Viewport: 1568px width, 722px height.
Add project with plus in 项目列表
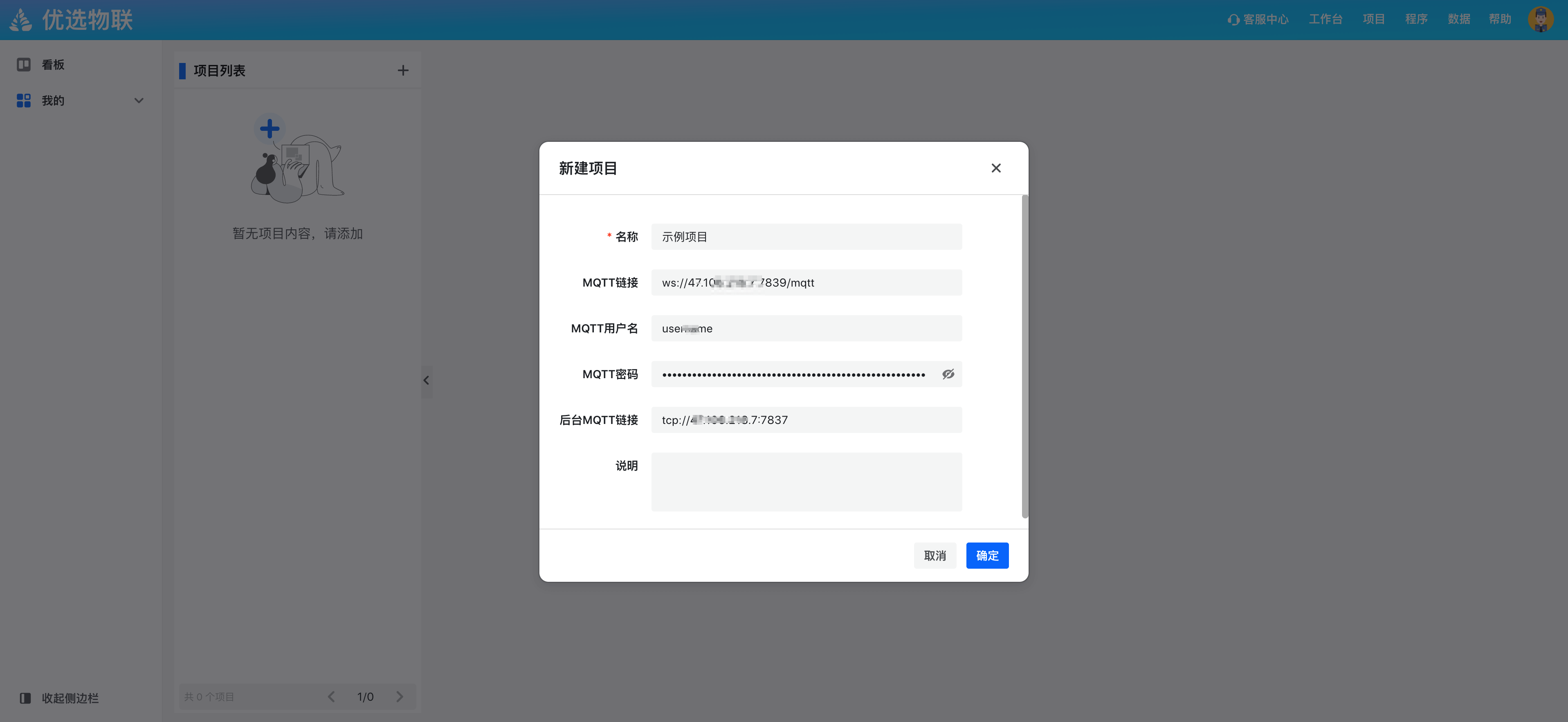[x=403, y=71]
